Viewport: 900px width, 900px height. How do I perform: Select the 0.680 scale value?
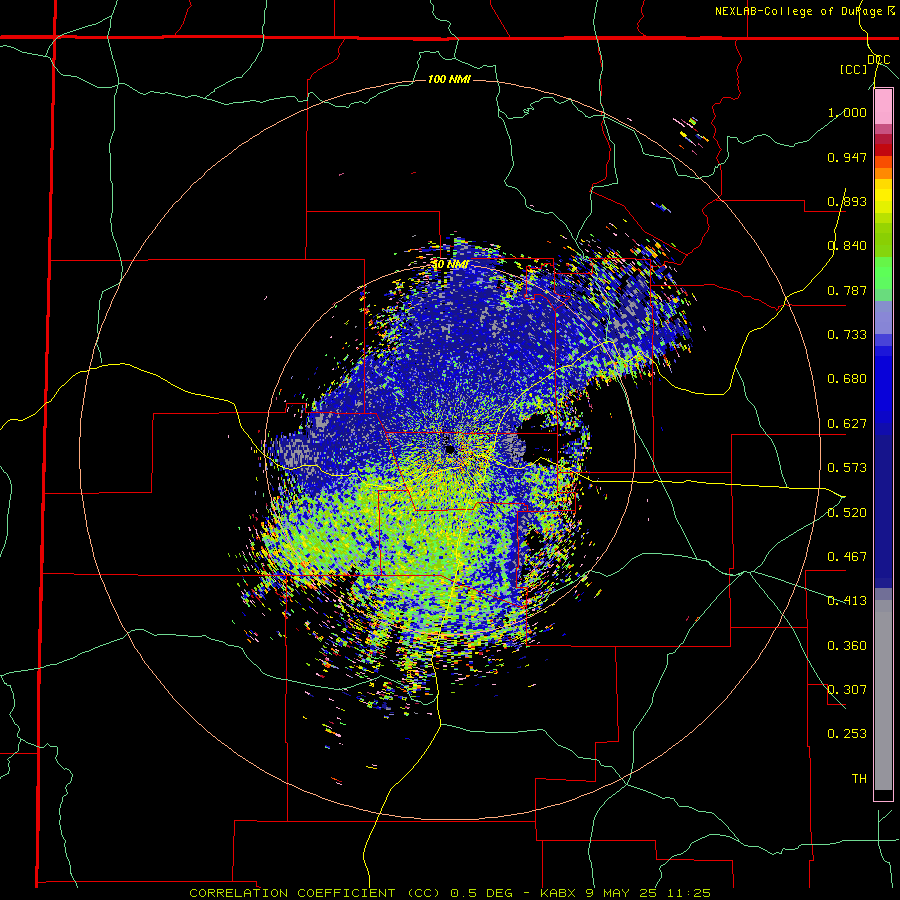[x=847, y=379]
